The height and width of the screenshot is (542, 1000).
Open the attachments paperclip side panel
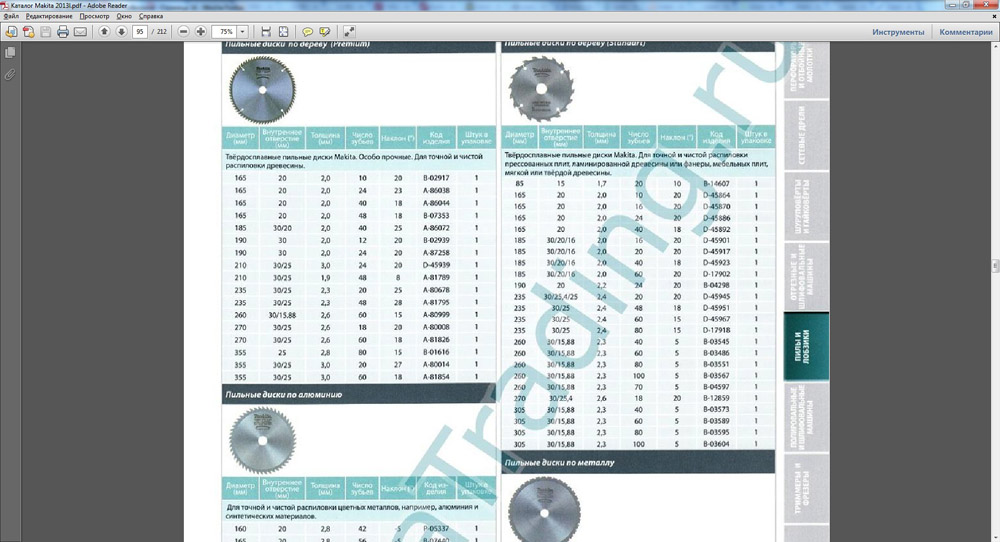(x=10, y=75)
